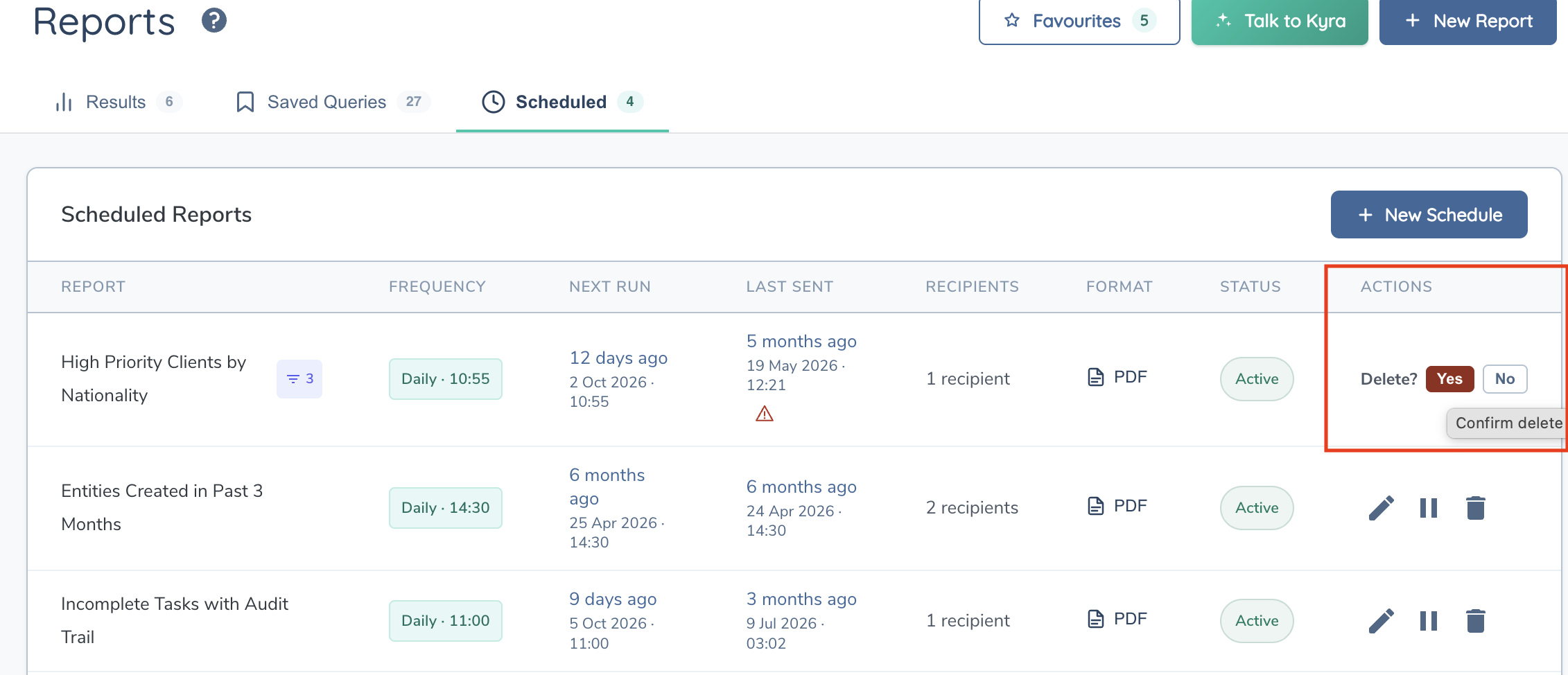Viewport: 1568px width, 675px height.
Task: Cancel deletion with the No button
Action: pyautogui.click(x=1505, y=379)
